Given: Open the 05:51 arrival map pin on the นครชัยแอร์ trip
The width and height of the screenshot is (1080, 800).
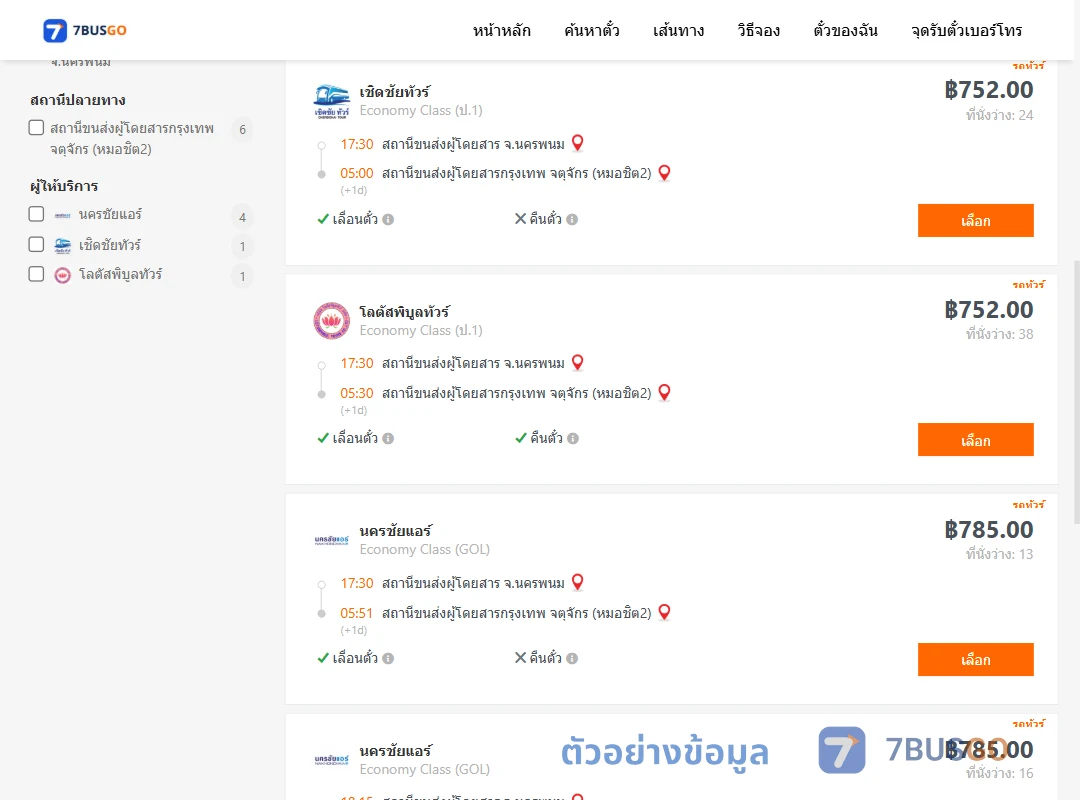Looking at the screenshot, I should pyautogui.click(x=665, y=612).
